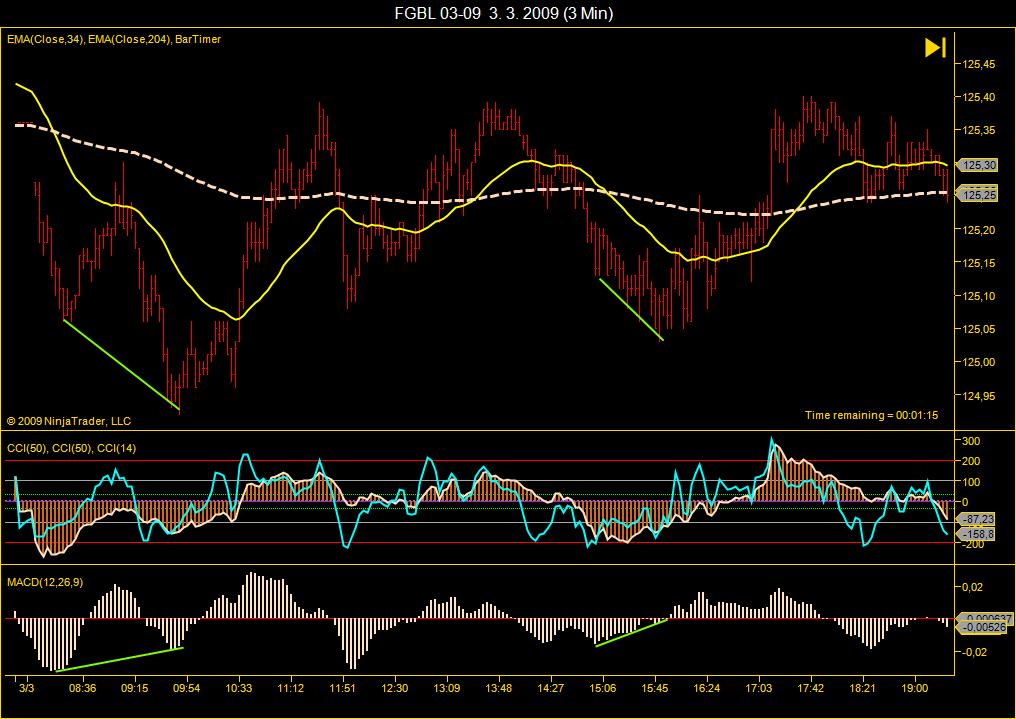The height and width of the screenshot is (719, 1016).
Task: Click the 125,30 price marker on axis
Action: [977, 165]
